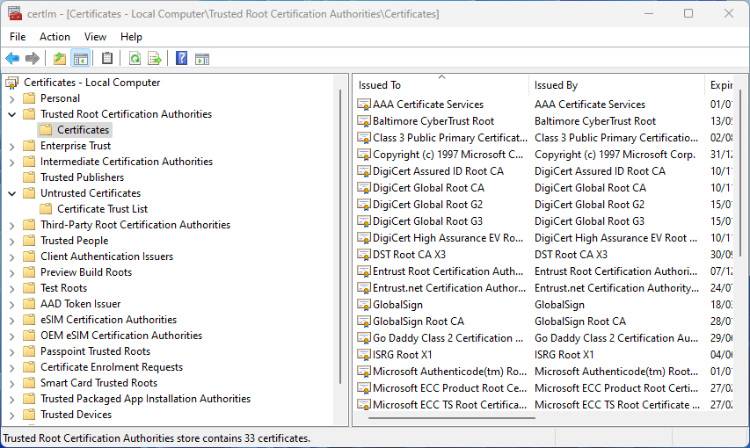Toggle the Show/Hide Console Tree icon

pyautogui.click(x=81, y=59)
